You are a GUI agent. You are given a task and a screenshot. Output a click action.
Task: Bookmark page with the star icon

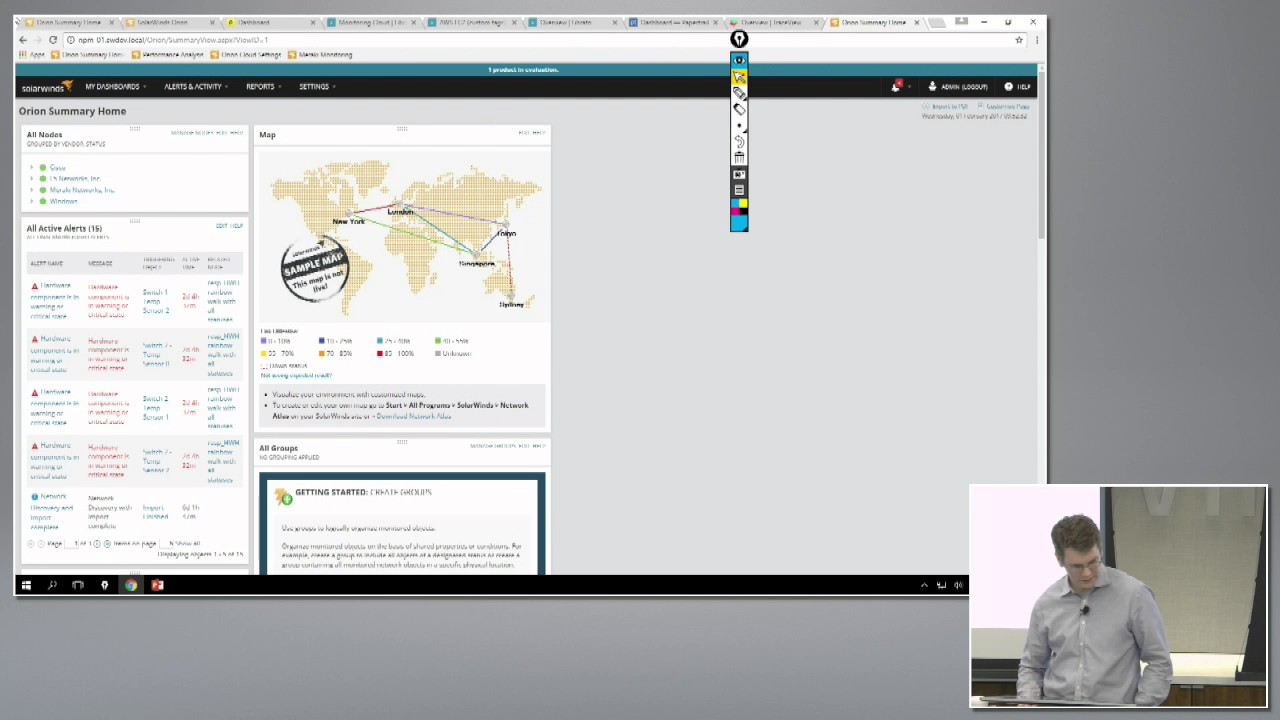(x=1019, y=40)
